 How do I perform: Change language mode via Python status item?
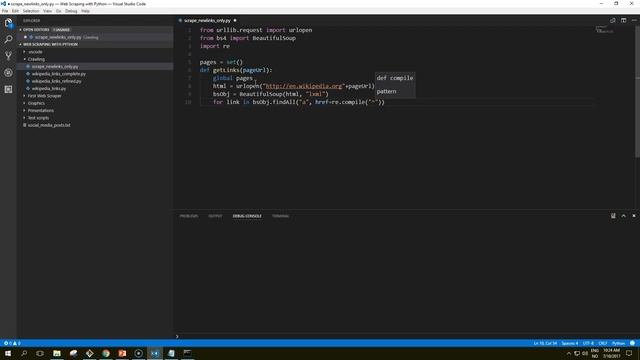[618, 343]
